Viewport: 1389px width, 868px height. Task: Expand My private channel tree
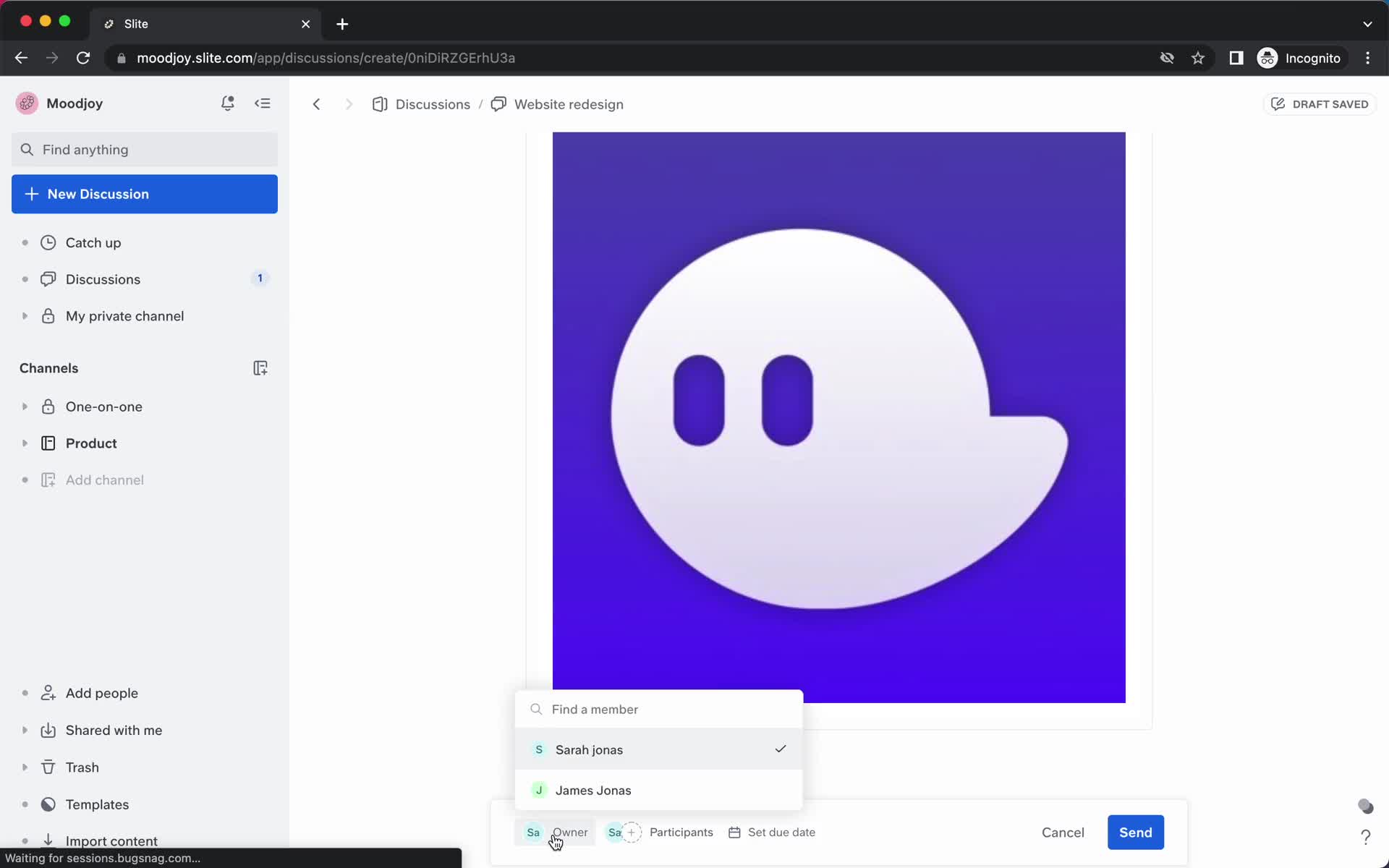tap(25, 316)
